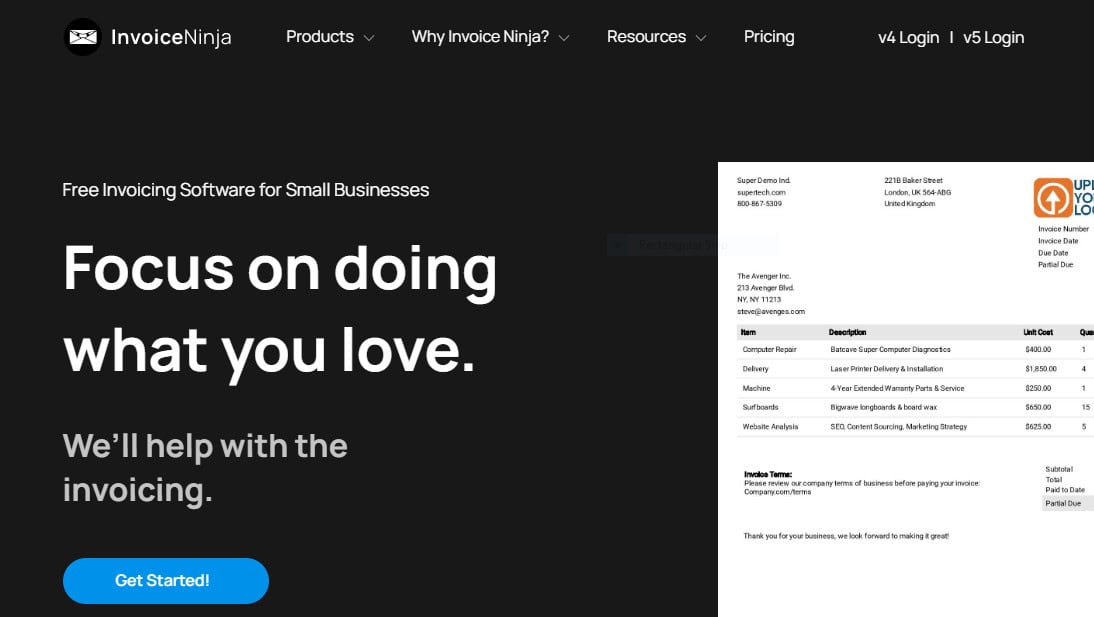Click 'Bigwave longboards & board wax' description
Viewport: 1094px width, 617px height.
[884, 407]
